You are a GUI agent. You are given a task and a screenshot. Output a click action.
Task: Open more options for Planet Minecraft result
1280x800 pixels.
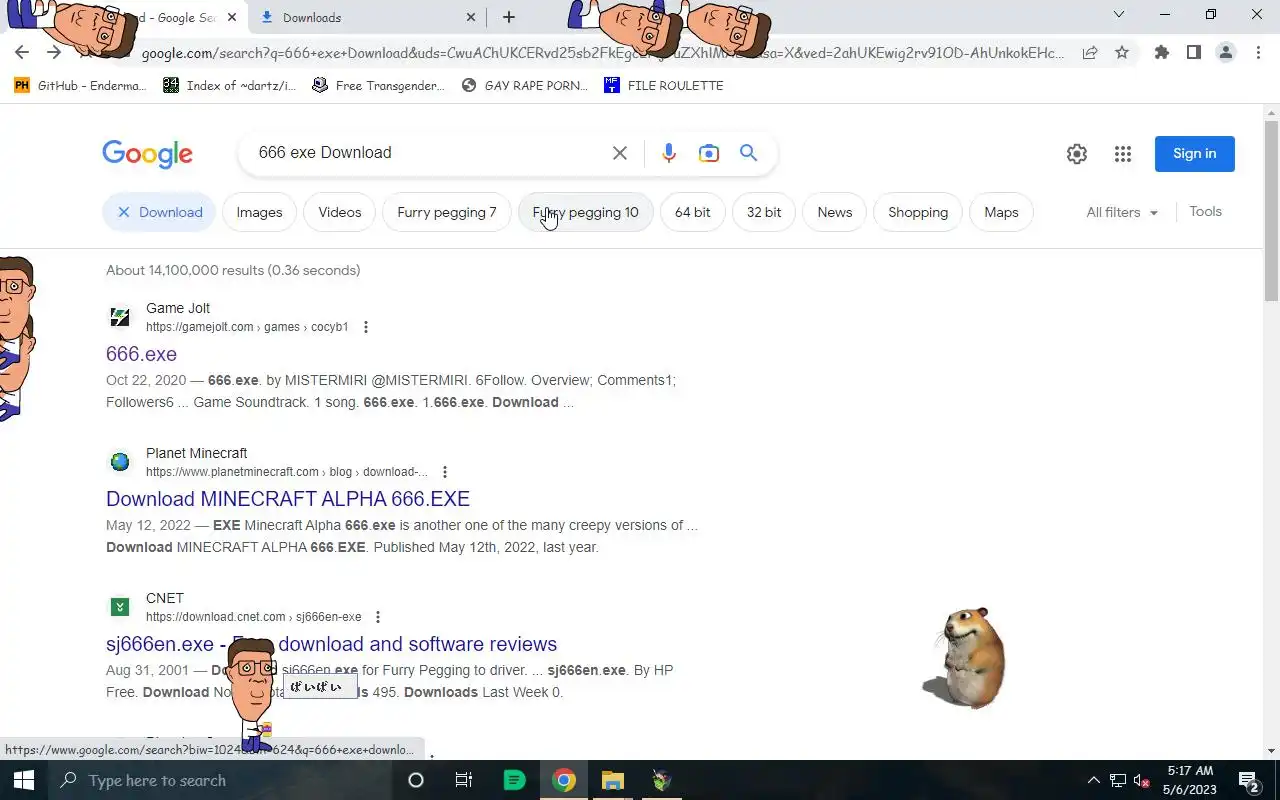tap(445, 472)
